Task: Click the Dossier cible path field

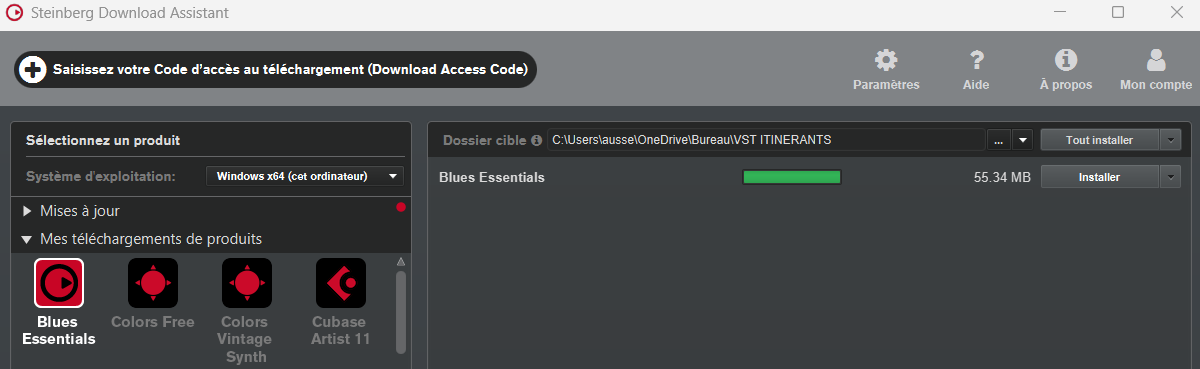Action: 765,140
